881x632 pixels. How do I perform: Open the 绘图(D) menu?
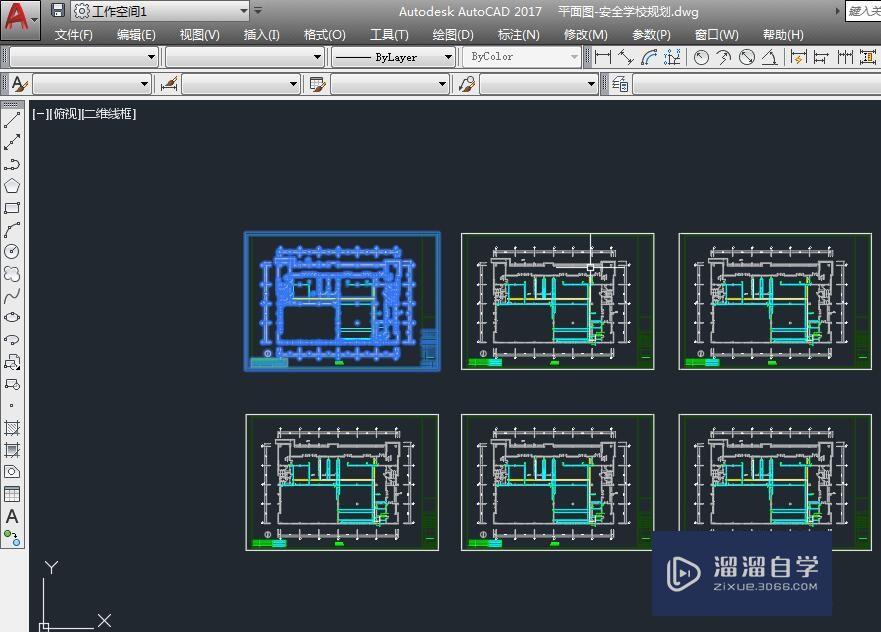point(453,35)
